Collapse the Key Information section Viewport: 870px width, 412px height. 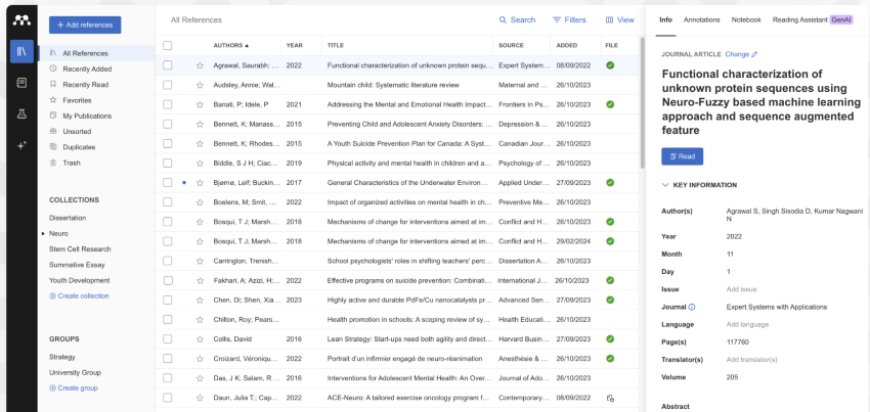667,185
